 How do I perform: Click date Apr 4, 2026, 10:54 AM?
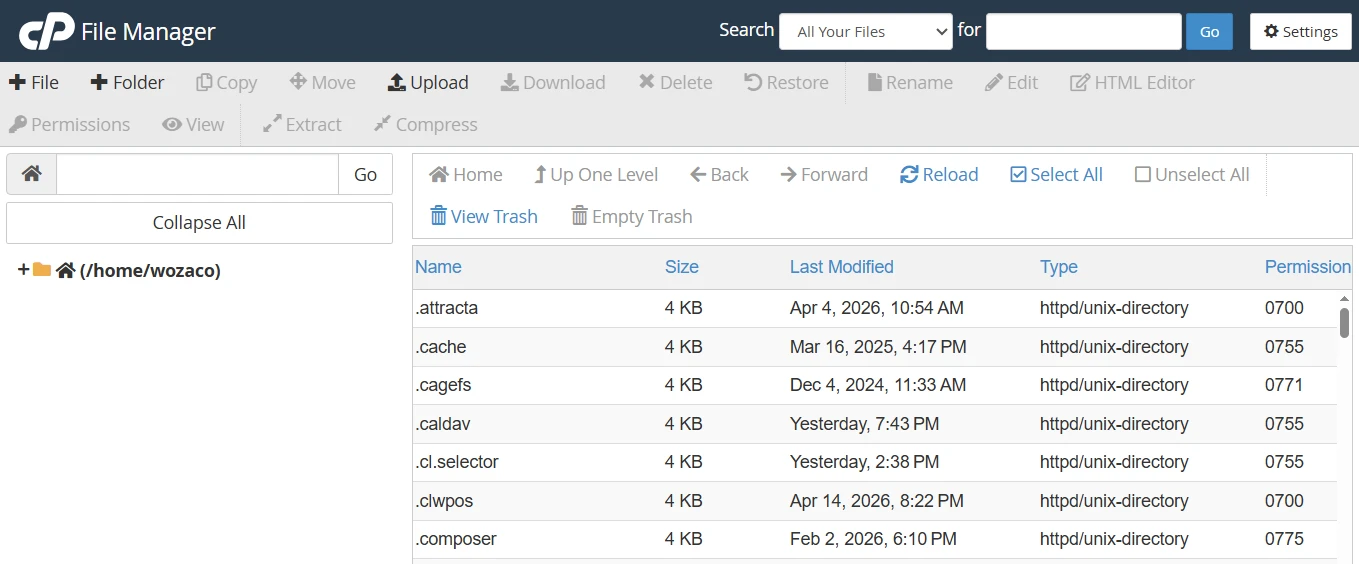(877, 308)
